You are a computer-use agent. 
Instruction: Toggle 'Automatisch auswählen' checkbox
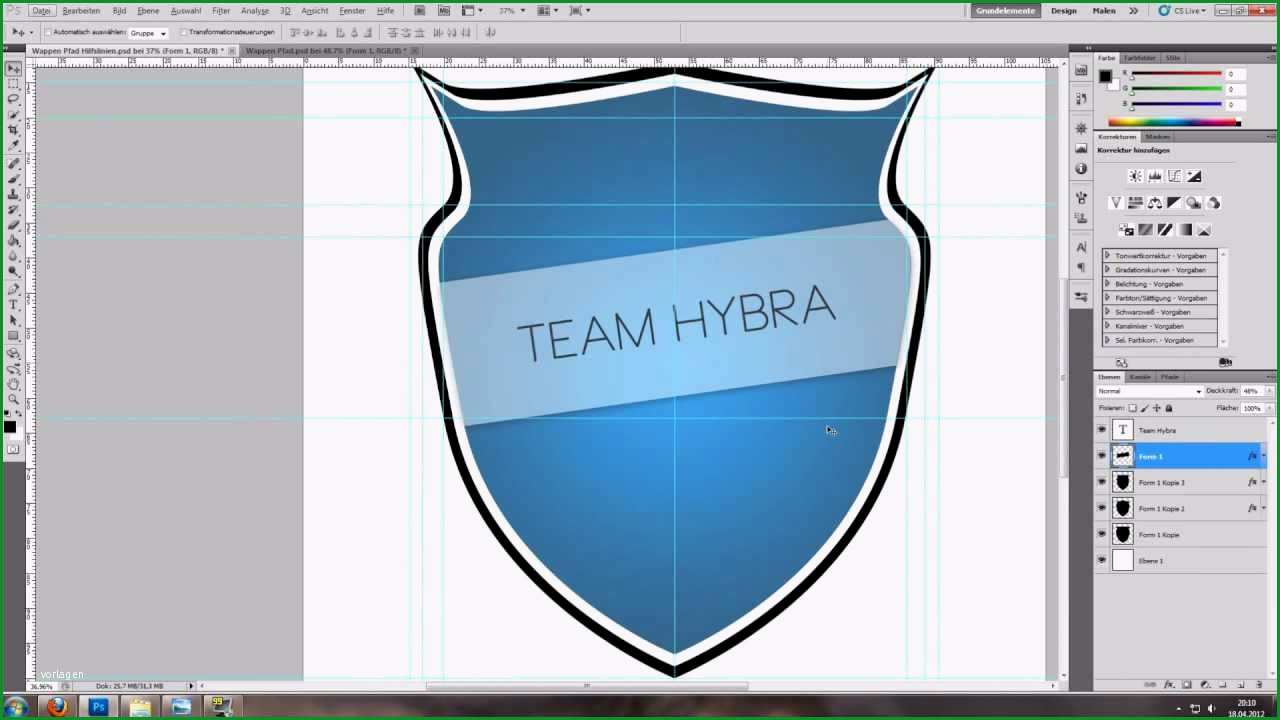(x=48, y=32)
